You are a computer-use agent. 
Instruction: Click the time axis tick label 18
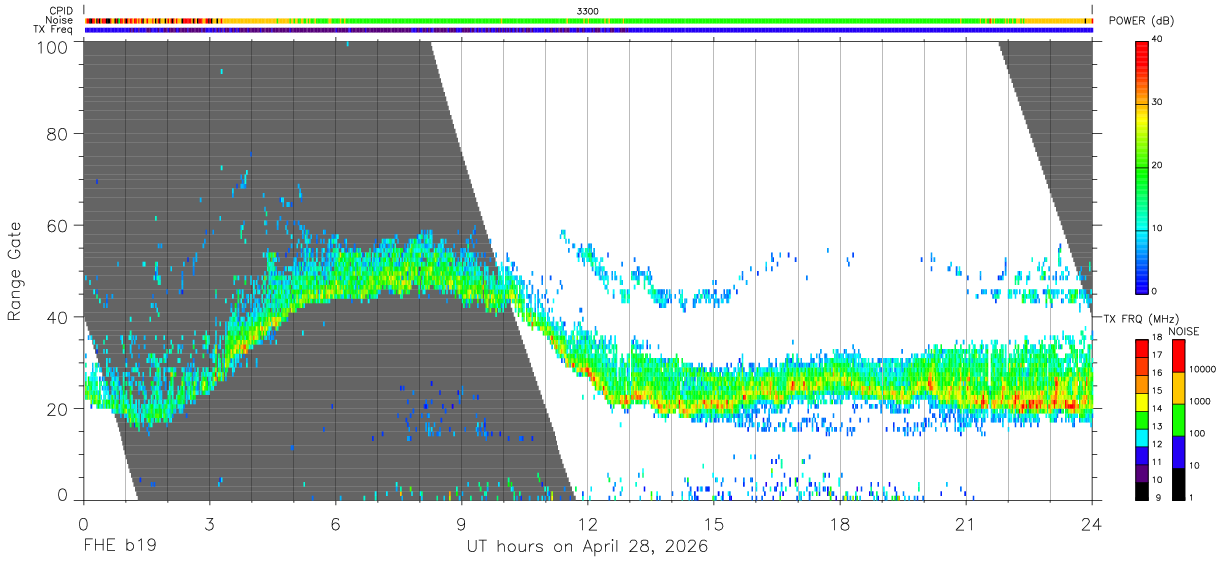click(x=840, y=523)
